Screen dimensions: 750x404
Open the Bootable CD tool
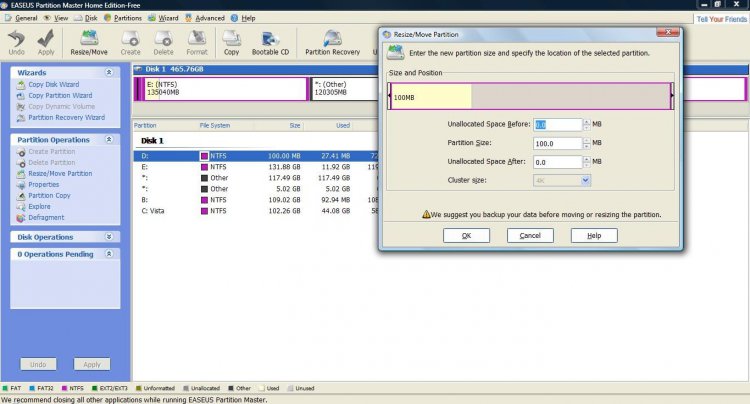click(270, 42)
